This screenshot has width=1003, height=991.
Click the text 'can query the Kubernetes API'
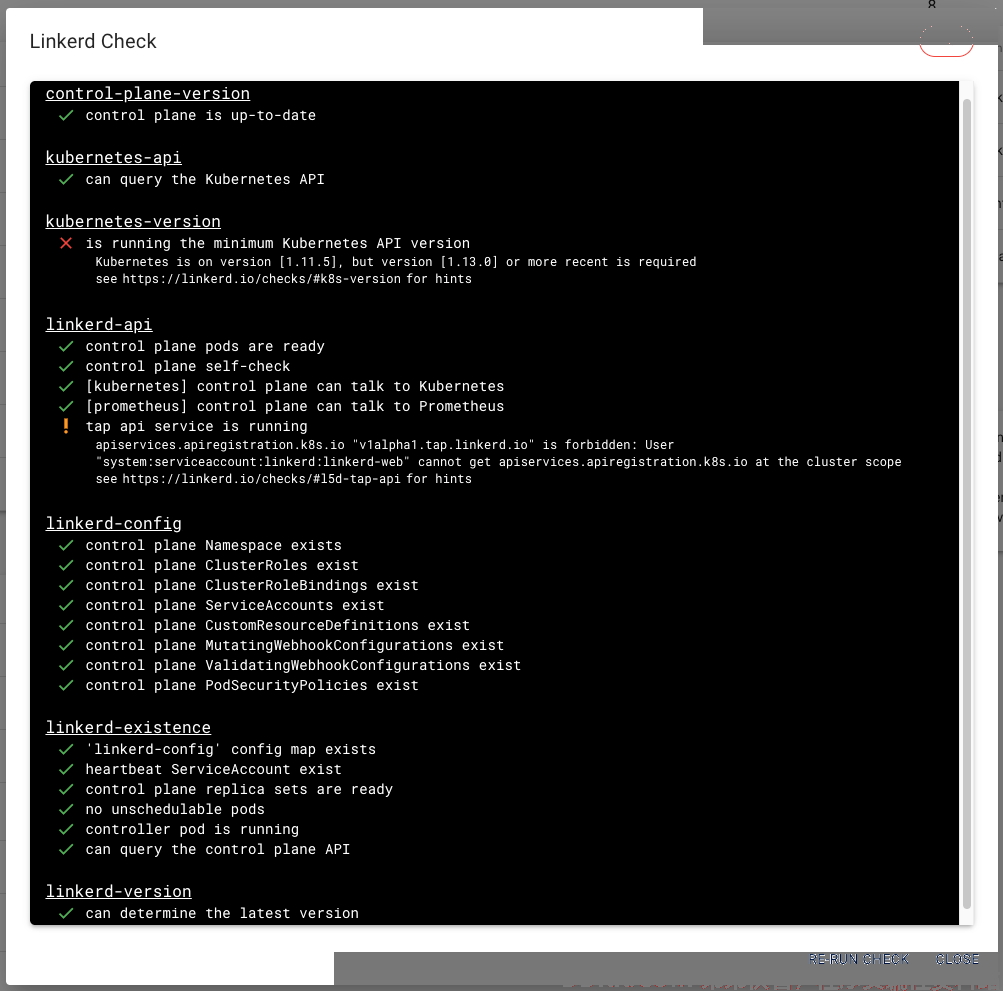click(x=205, y=180)
